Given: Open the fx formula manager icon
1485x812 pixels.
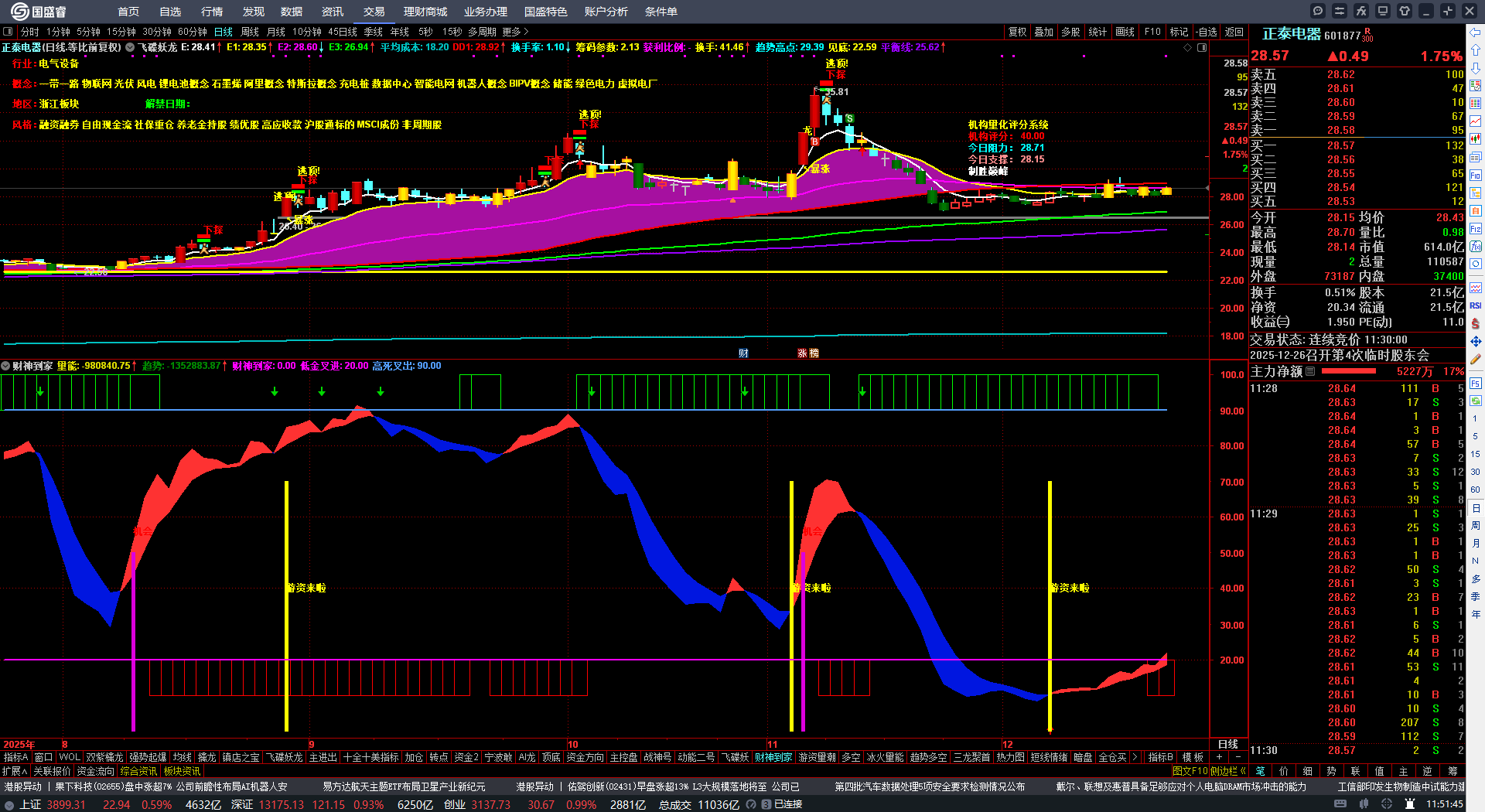Looking at the screenshot, I should click(x=1361, y=11).
